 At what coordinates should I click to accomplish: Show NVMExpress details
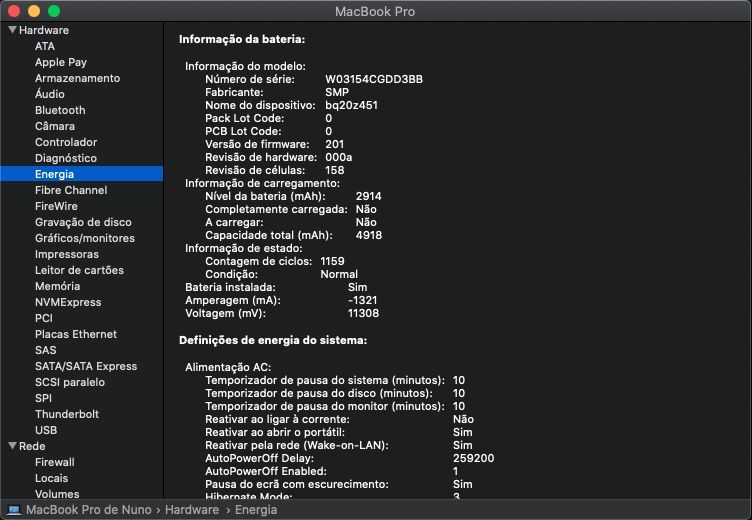pos(68,302)
